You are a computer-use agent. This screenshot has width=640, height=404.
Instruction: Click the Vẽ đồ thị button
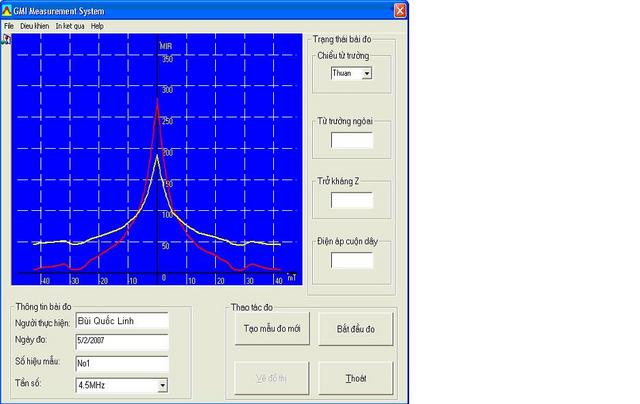(272, 378)
